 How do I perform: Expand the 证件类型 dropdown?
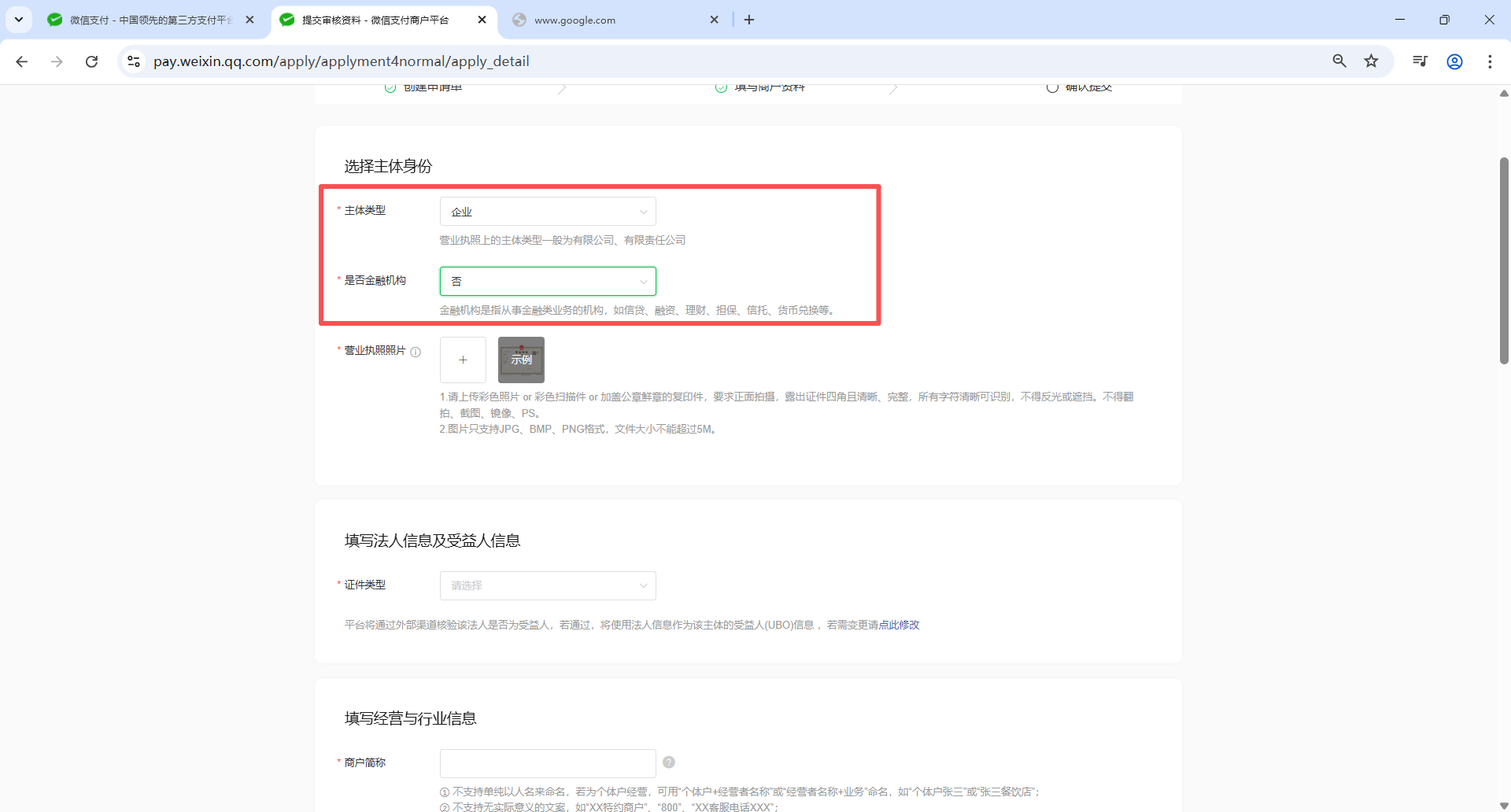pyautogui.click(x=547, y=585)
